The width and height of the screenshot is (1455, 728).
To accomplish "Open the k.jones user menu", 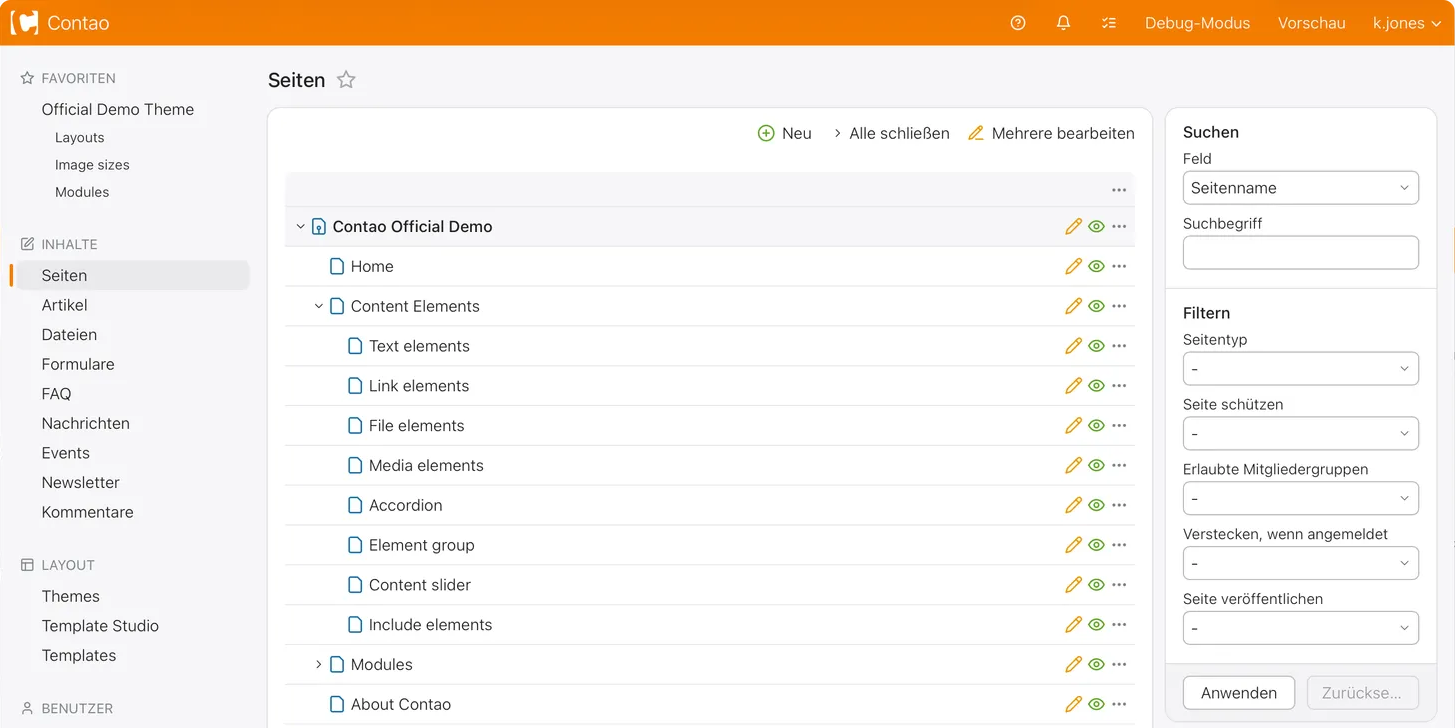I will click(x=1405, y=23).
